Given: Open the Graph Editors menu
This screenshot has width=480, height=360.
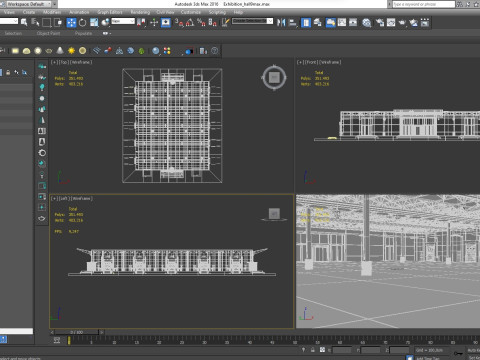Looking at the screenshot, I should (110, 12).
